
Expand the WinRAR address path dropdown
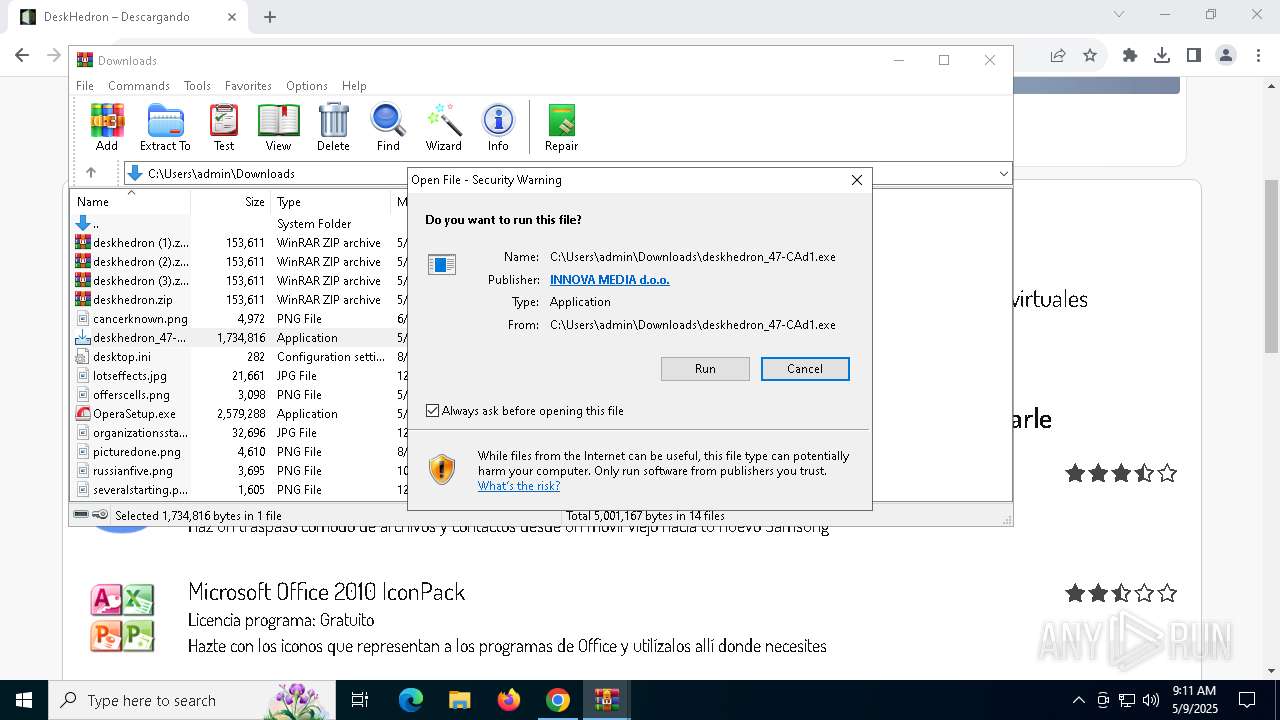(1003, 174)
